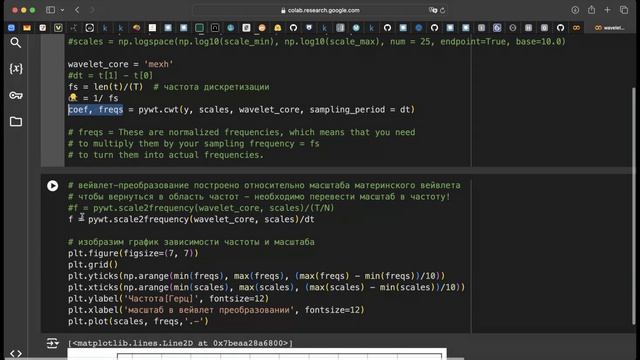Image resolution: width=640 pixels, height=360 pixels.
Task: Go back to the previous page
Action: pyautogui.click(x=77, y=10)
